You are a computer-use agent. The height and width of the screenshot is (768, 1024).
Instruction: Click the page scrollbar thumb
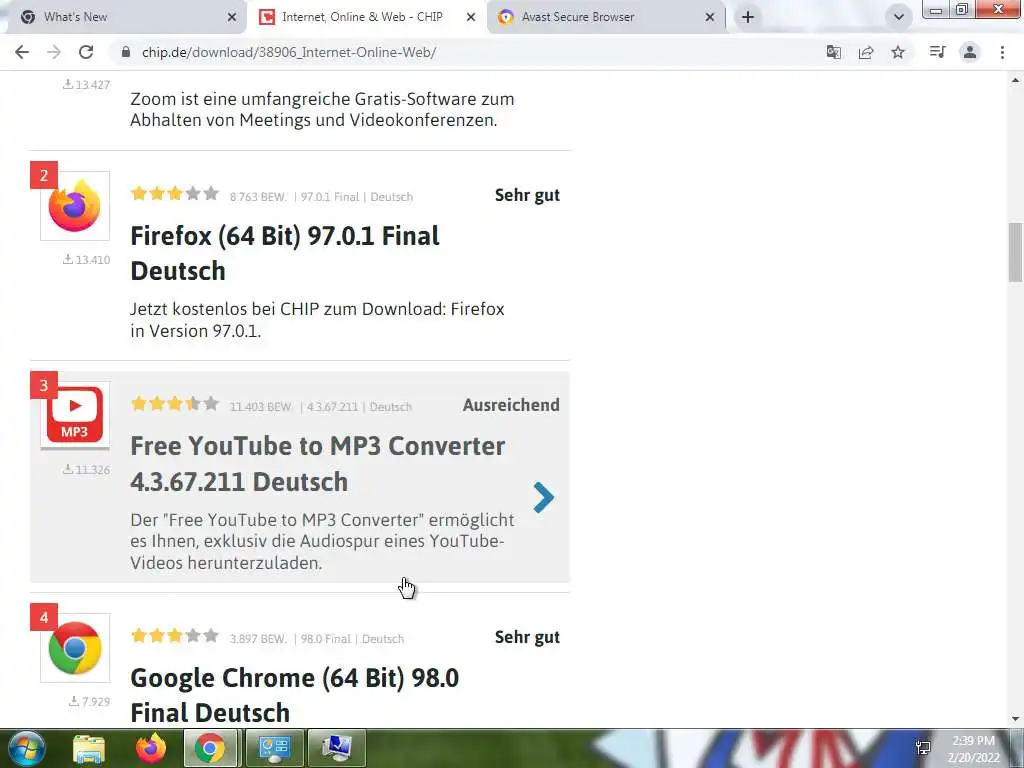click(x=1015, y=252)
